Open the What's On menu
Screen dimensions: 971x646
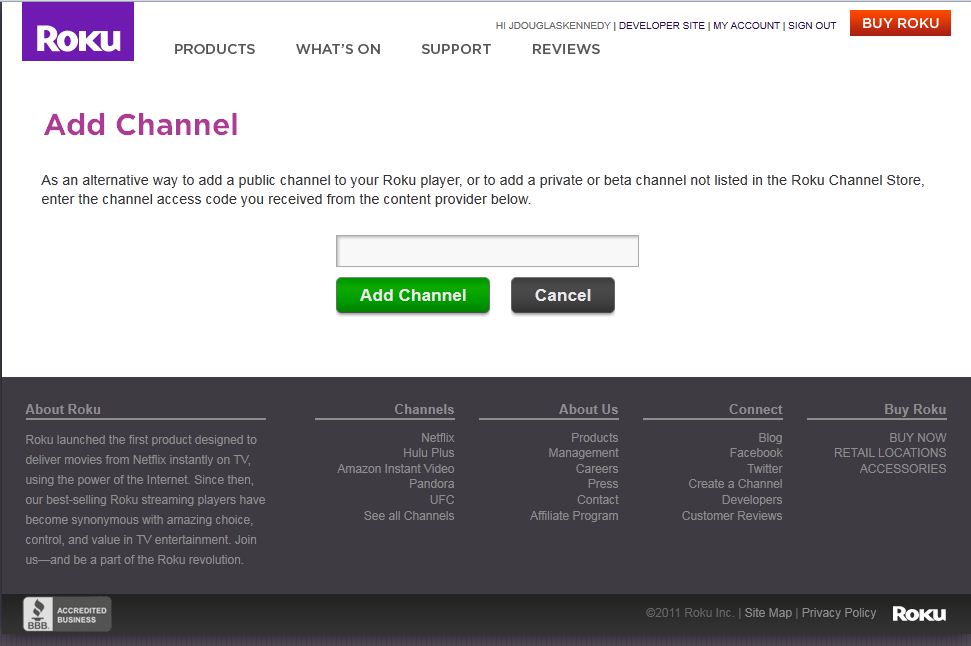tap(338, 49)
